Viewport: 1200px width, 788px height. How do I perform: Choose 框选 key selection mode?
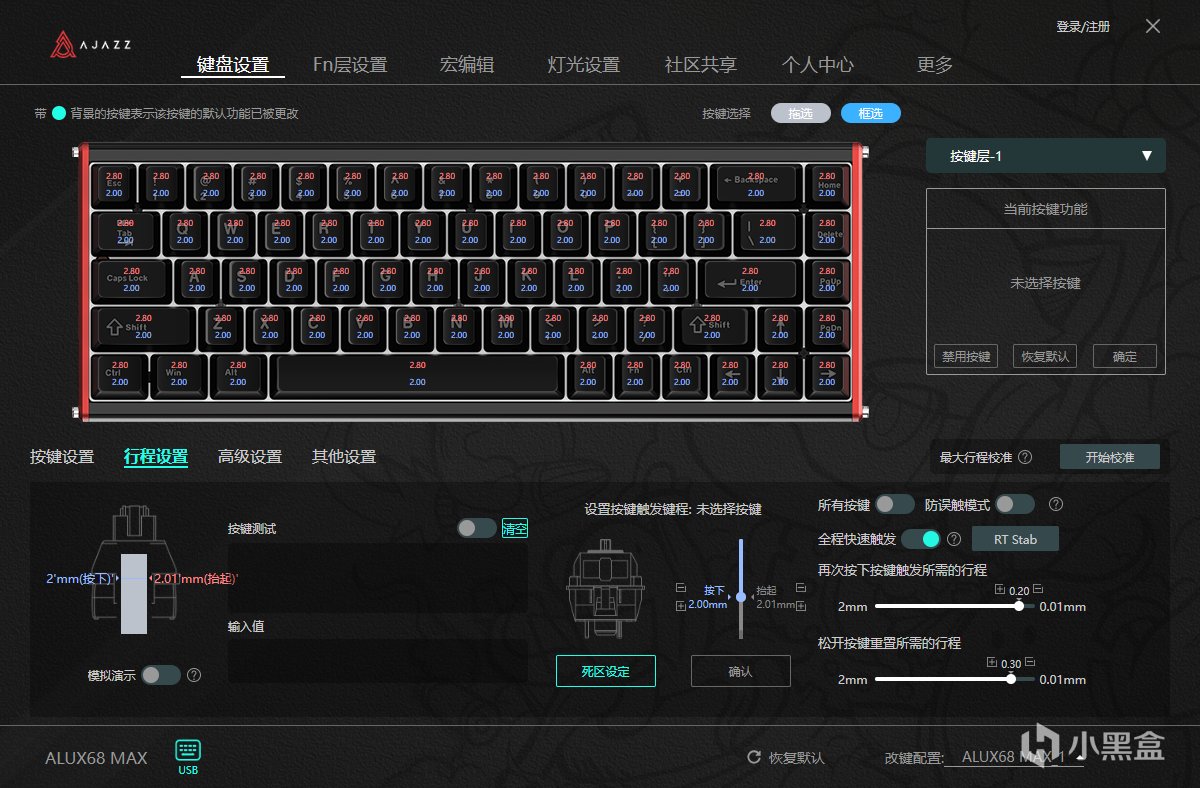(871, 113)
